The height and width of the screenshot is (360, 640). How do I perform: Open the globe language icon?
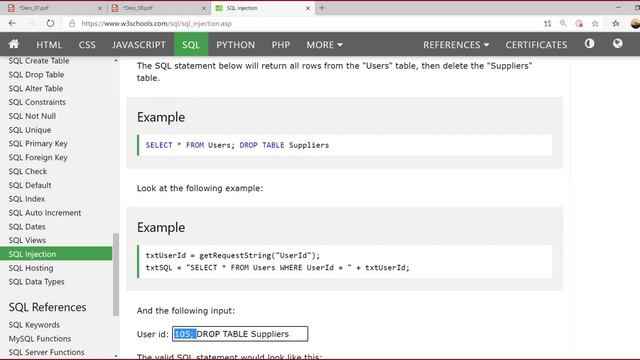pyautogui.click(x=618, y=44)
